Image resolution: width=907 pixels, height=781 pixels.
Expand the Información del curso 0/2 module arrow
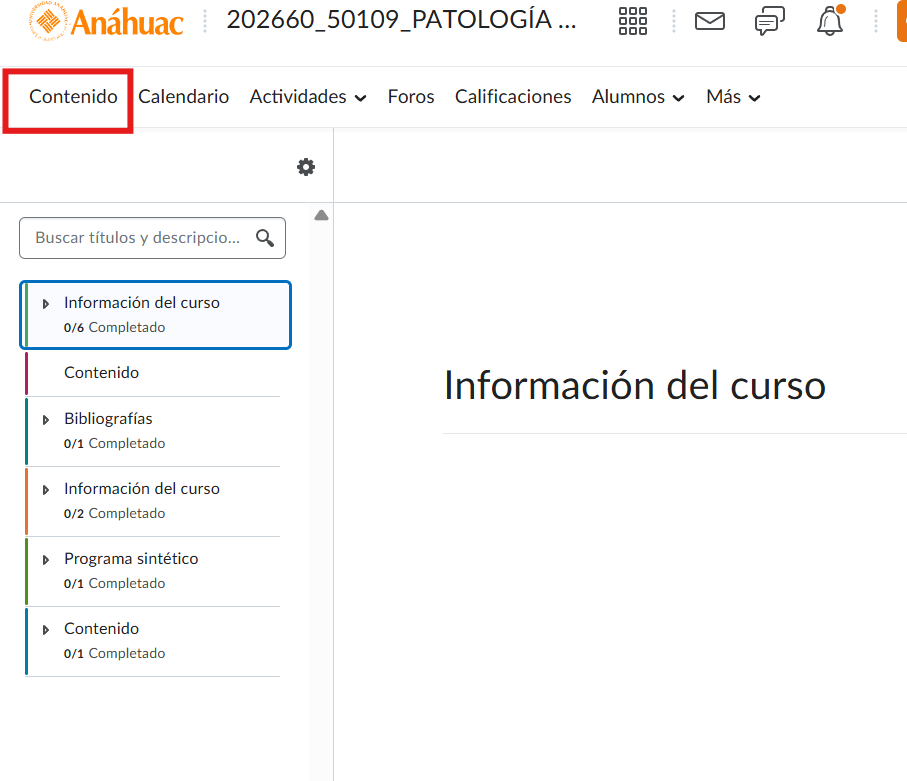point(46,490)
